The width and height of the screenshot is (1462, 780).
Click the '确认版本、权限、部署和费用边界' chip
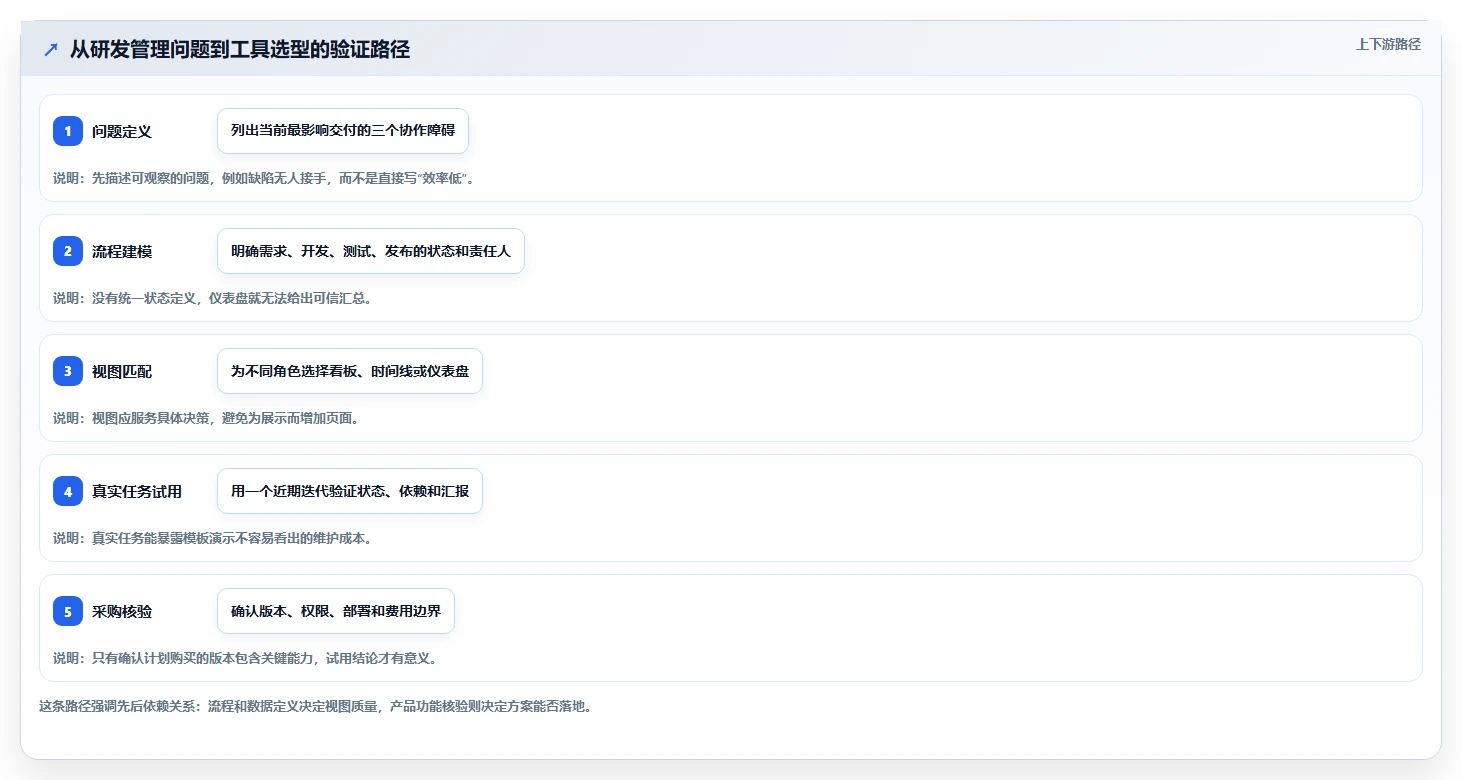[336, 611]
